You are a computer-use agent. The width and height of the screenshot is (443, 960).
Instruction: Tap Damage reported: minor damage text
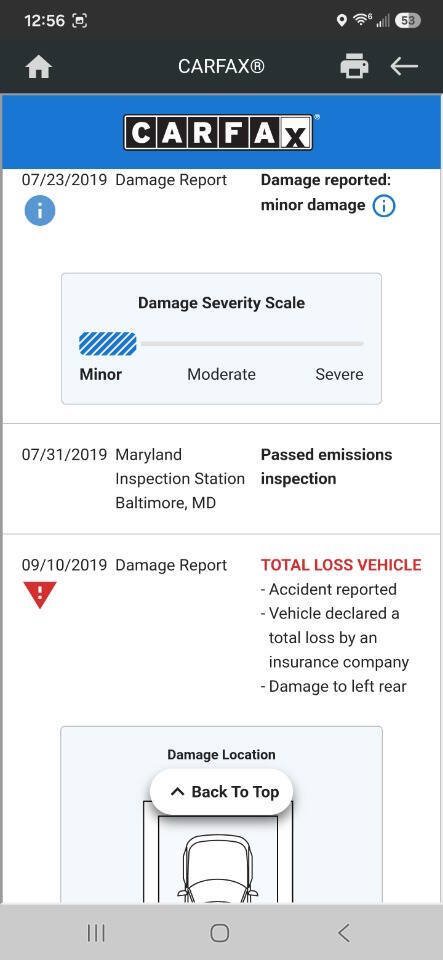[326, 192]
